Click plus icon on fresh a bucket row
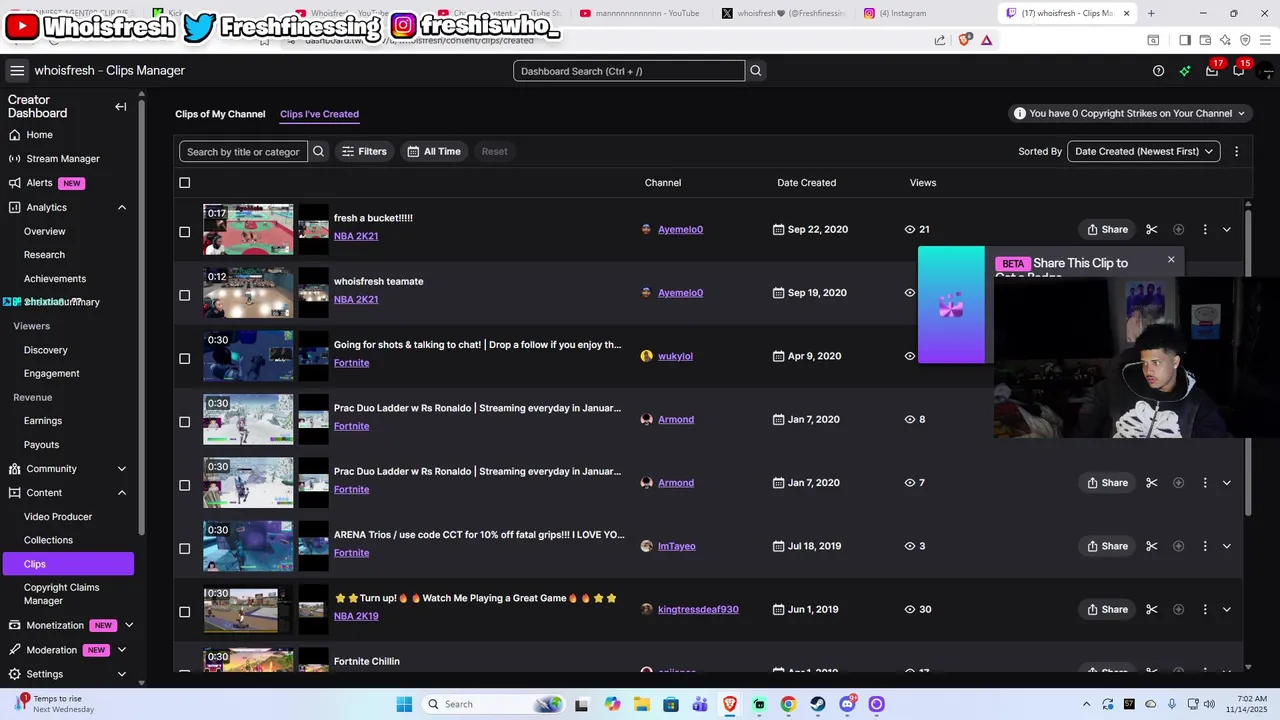The image size is (1280, 720). [x=1178, y=229]
